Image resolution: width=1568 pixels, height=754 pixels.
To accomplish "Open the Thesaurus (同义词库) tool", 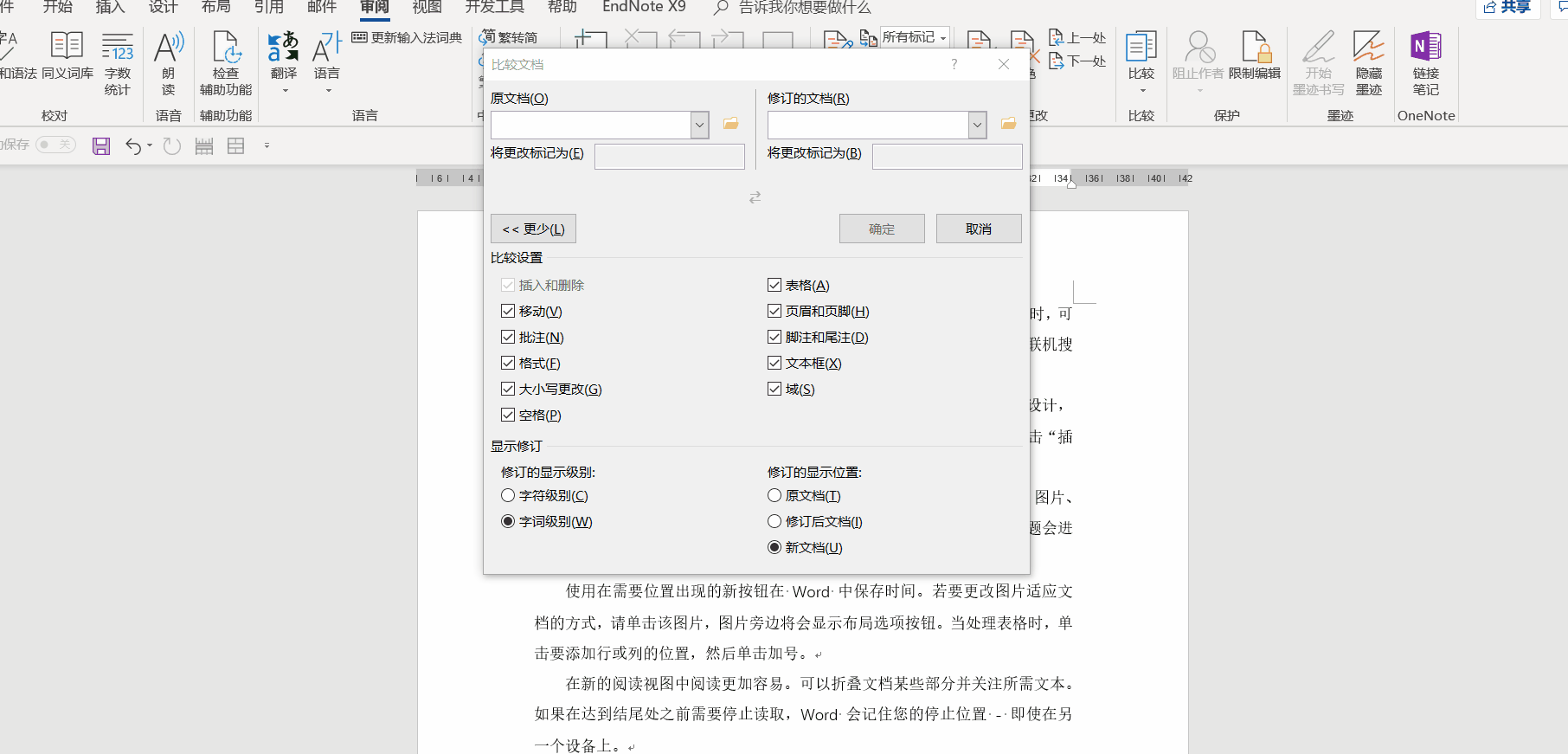I will 67,56.
